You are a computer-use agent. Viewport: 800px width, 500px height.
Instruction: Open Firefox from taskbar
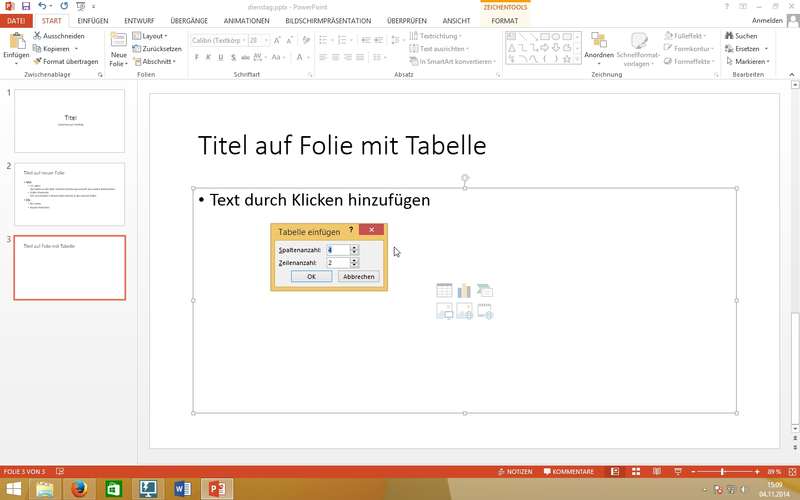point(79,489)
